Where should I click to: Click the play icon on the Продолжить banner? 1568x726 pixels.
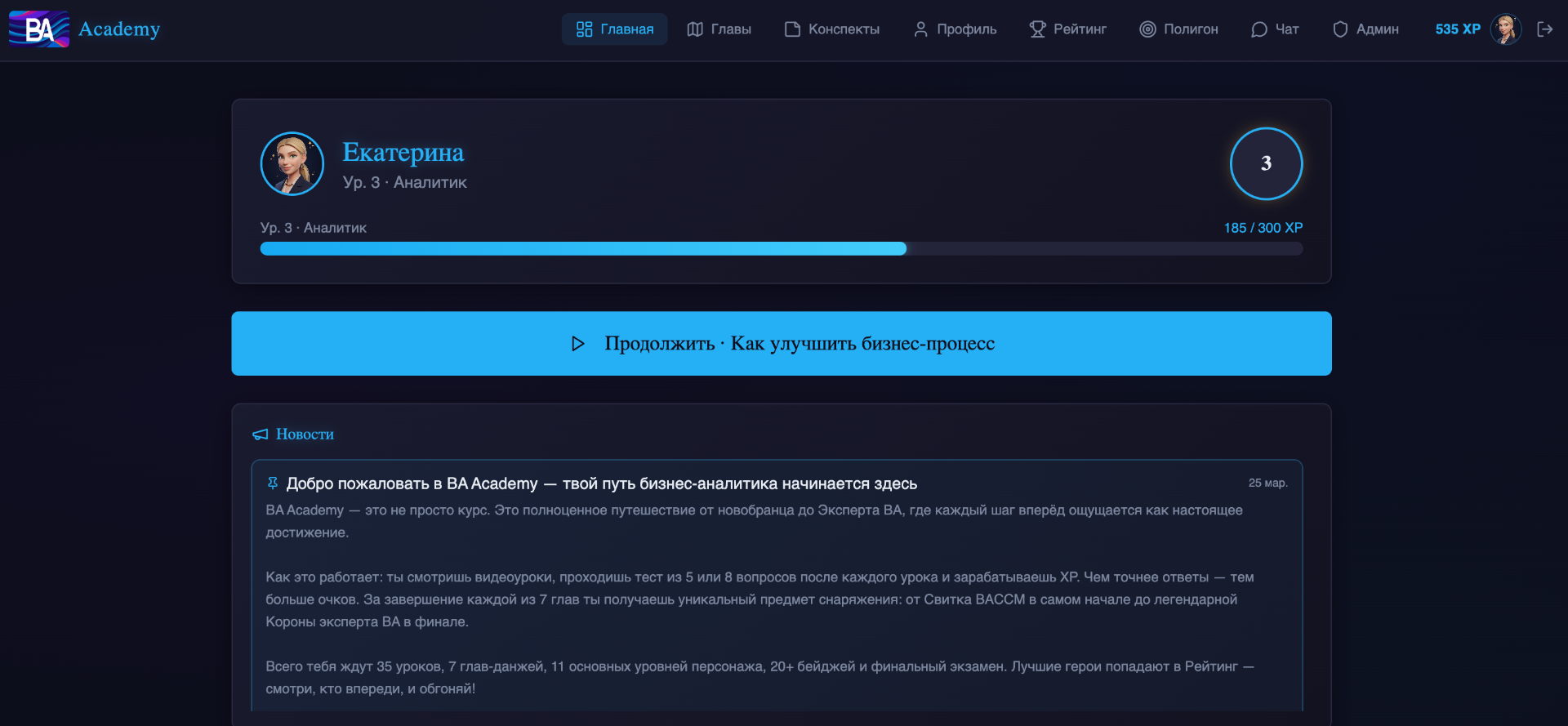(x=577, y=344)
